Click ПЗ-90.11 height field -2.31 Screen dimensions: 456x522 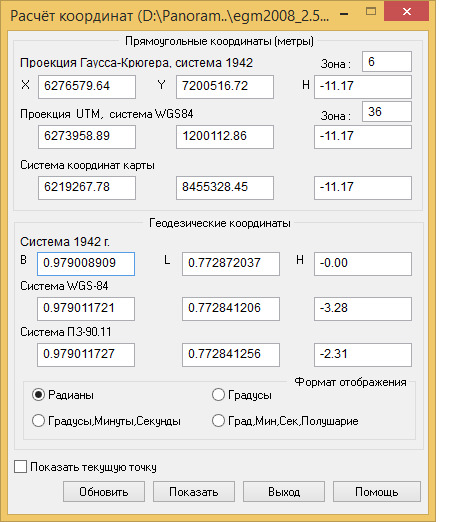363,355
